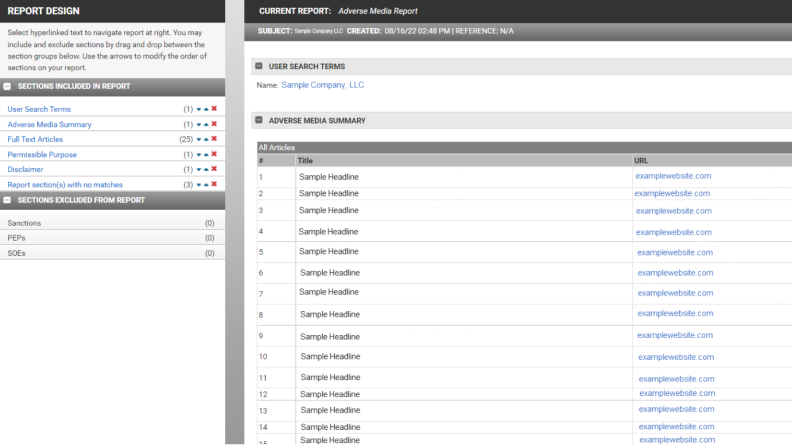
Task: Collapse the Adverse Media Summary section
Action: [259, 120]
